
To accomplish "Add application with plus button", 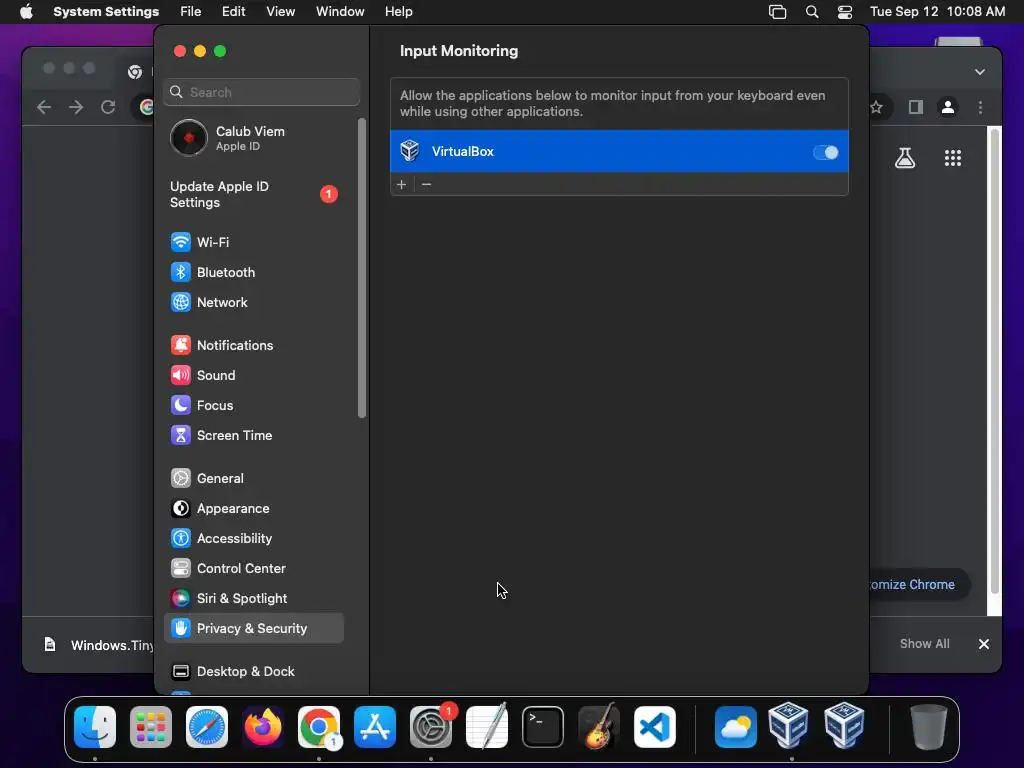I will (x=402, y=185).
